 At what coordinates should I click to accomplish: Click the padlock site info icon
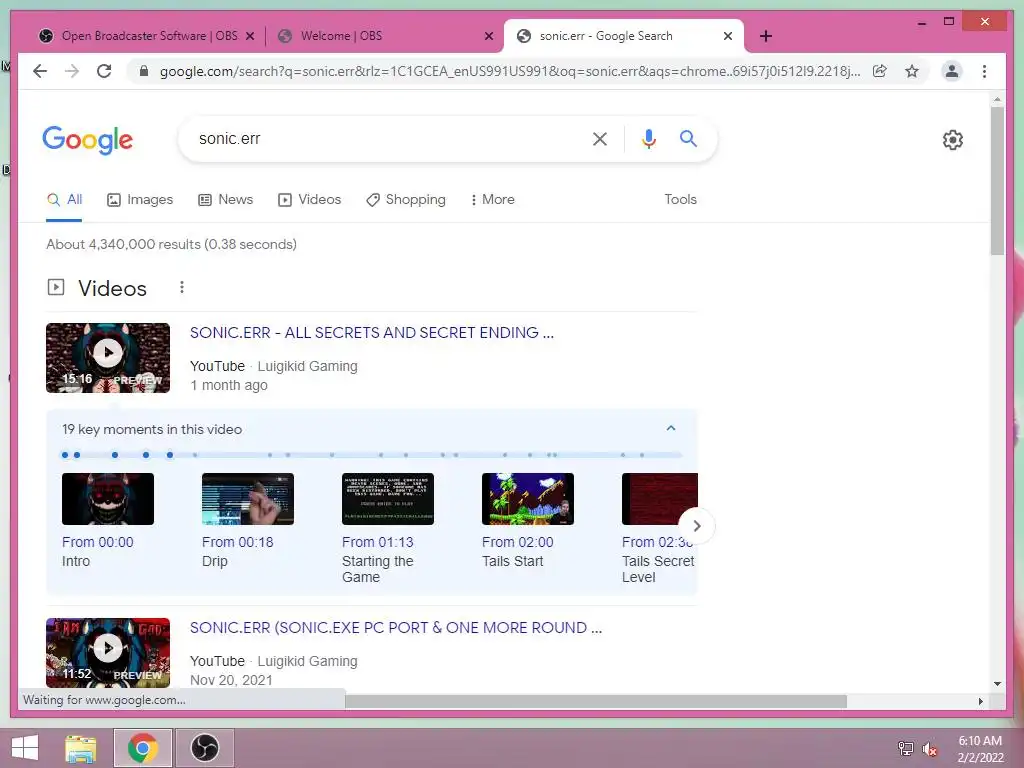(144, 71)
